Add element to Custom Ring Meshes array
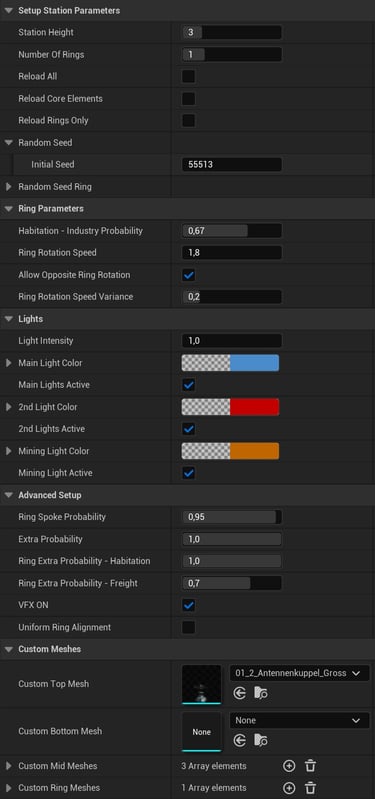The width and height of the screenshot is (375, 799). (289, 788)
